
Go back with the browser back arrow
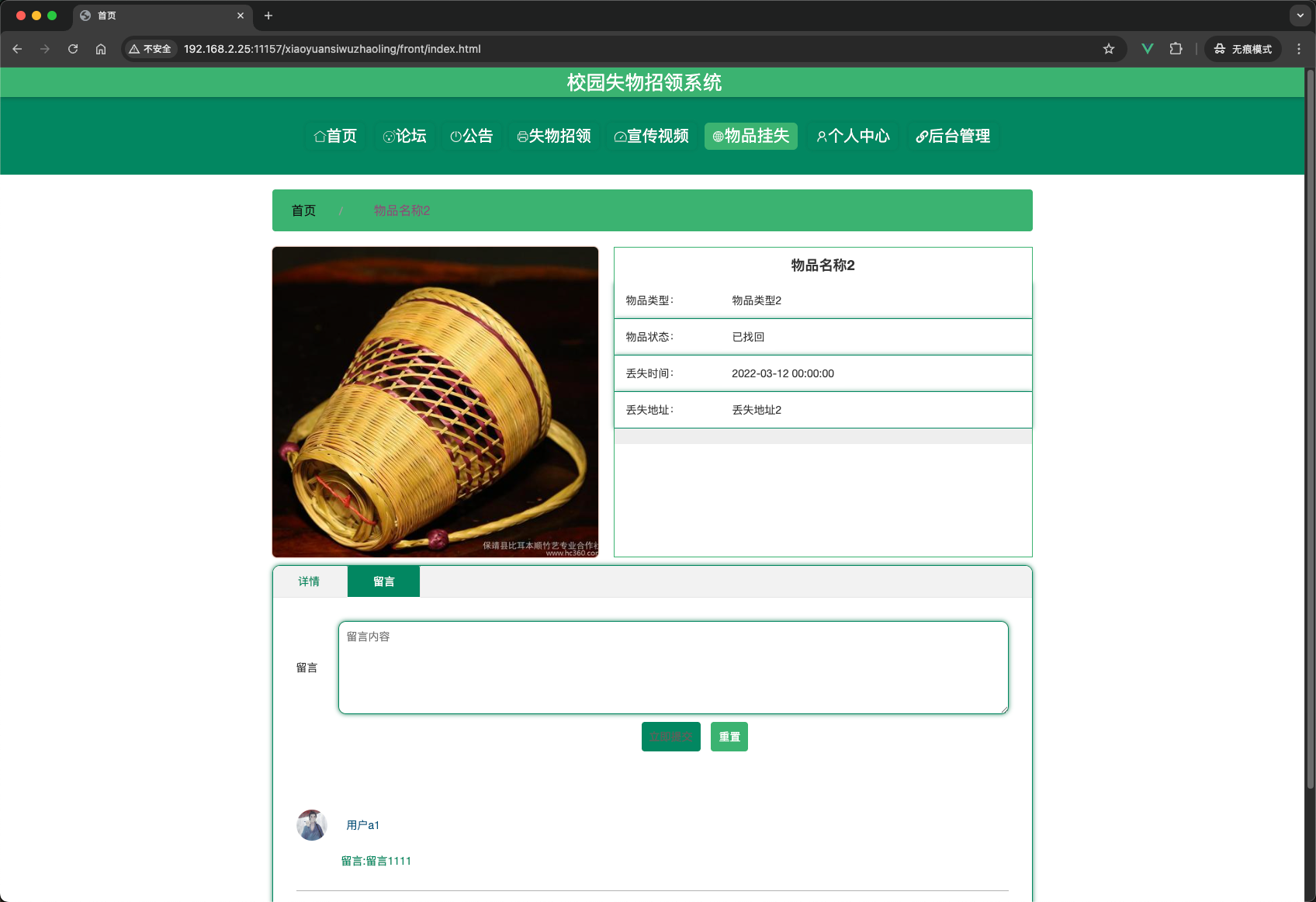[17, 49]
